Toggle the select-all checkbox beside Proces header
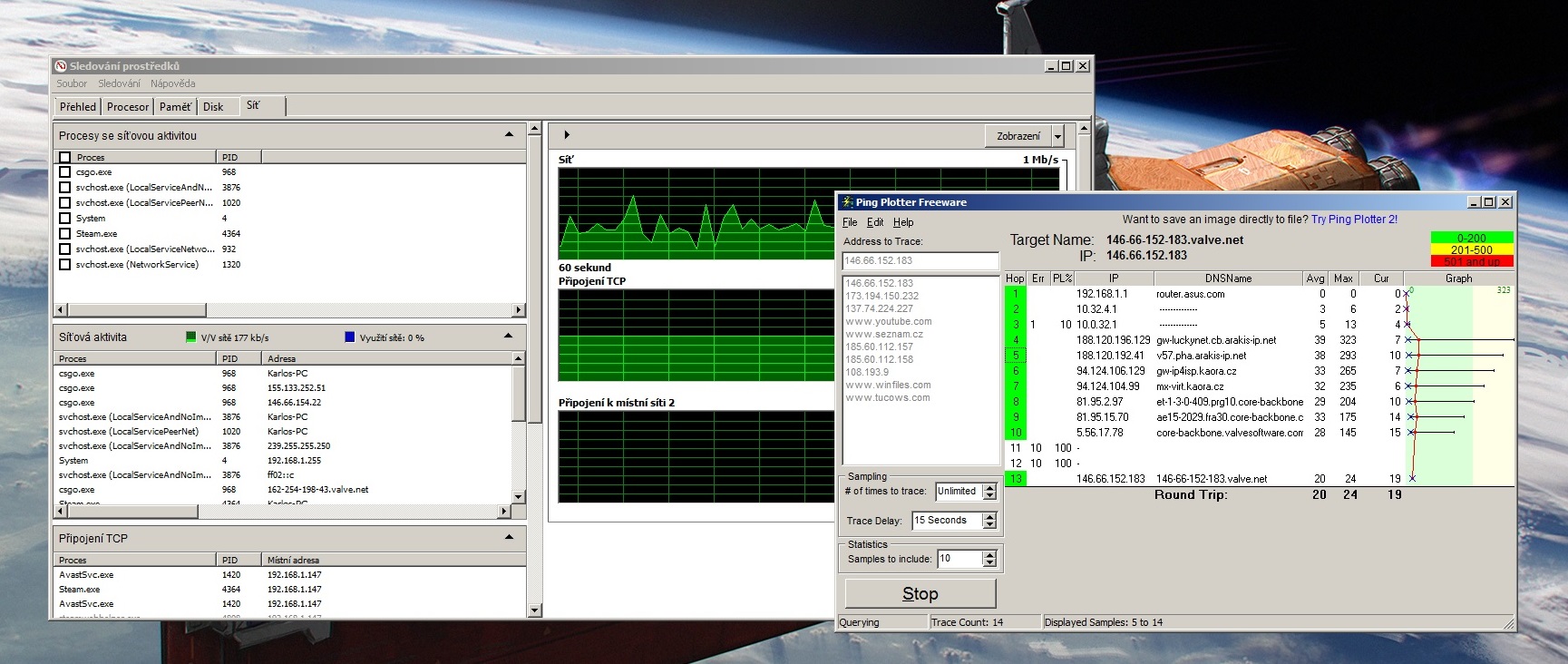 (64, 158)
